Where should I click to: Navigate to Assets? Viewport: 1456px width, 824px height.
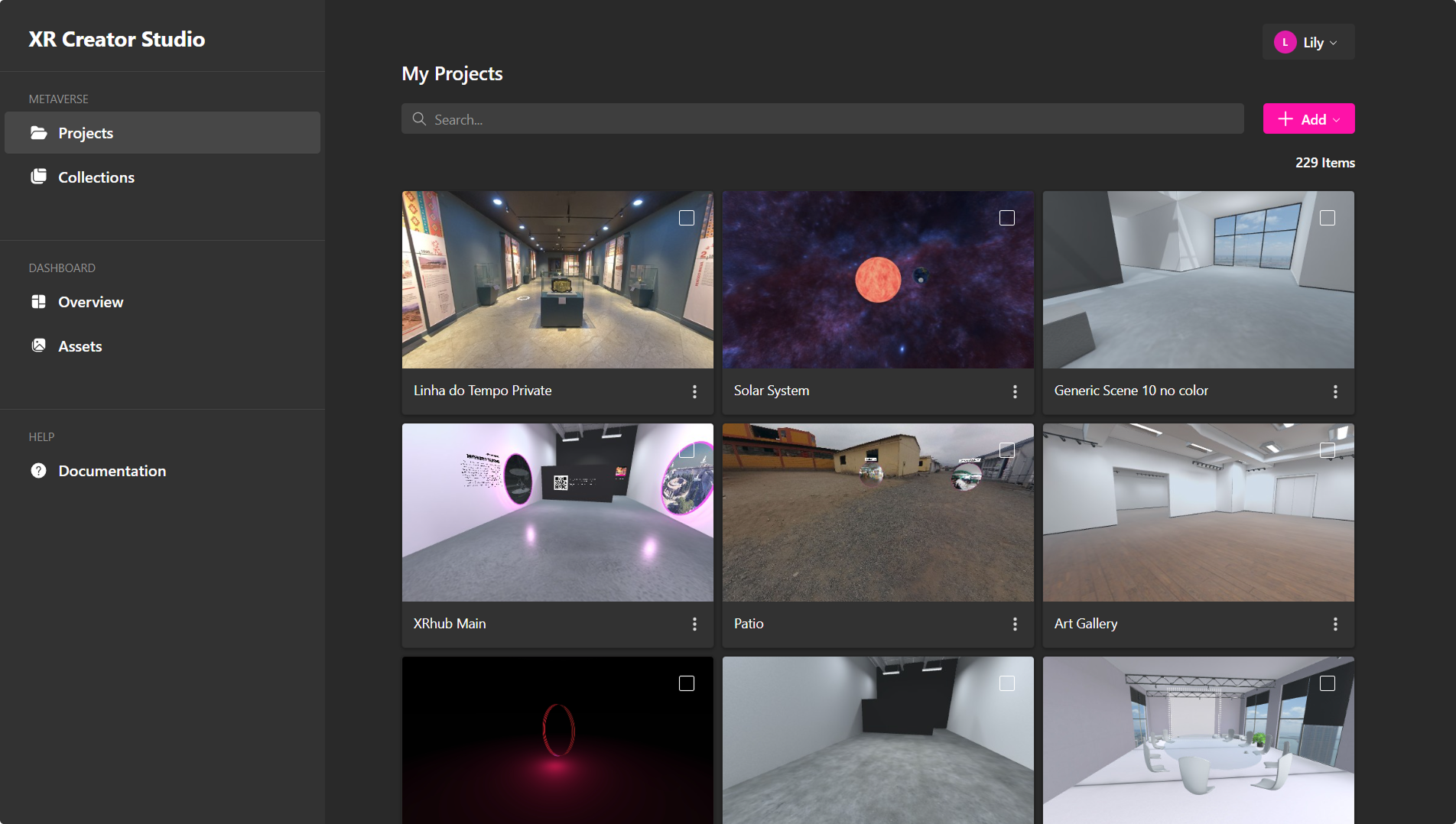pyautogui.click(x=162, y=345)
